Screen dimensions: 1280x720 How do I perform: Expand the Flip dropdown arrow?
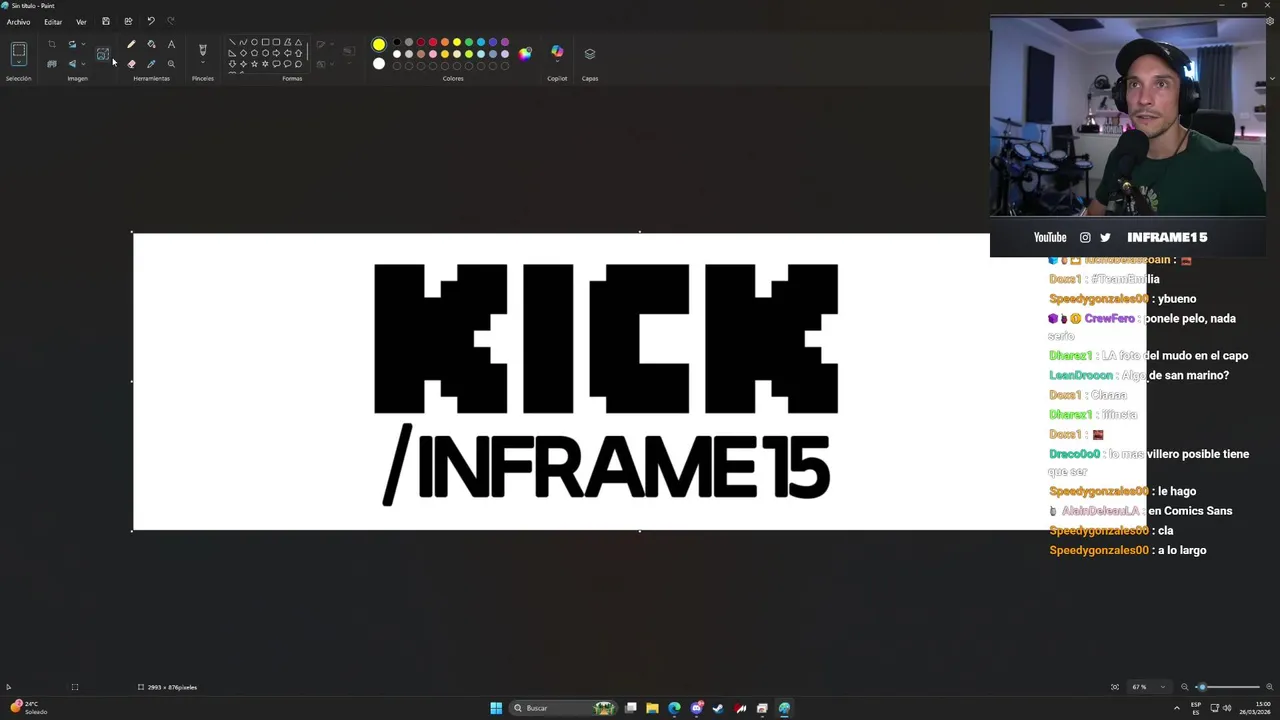83,64
